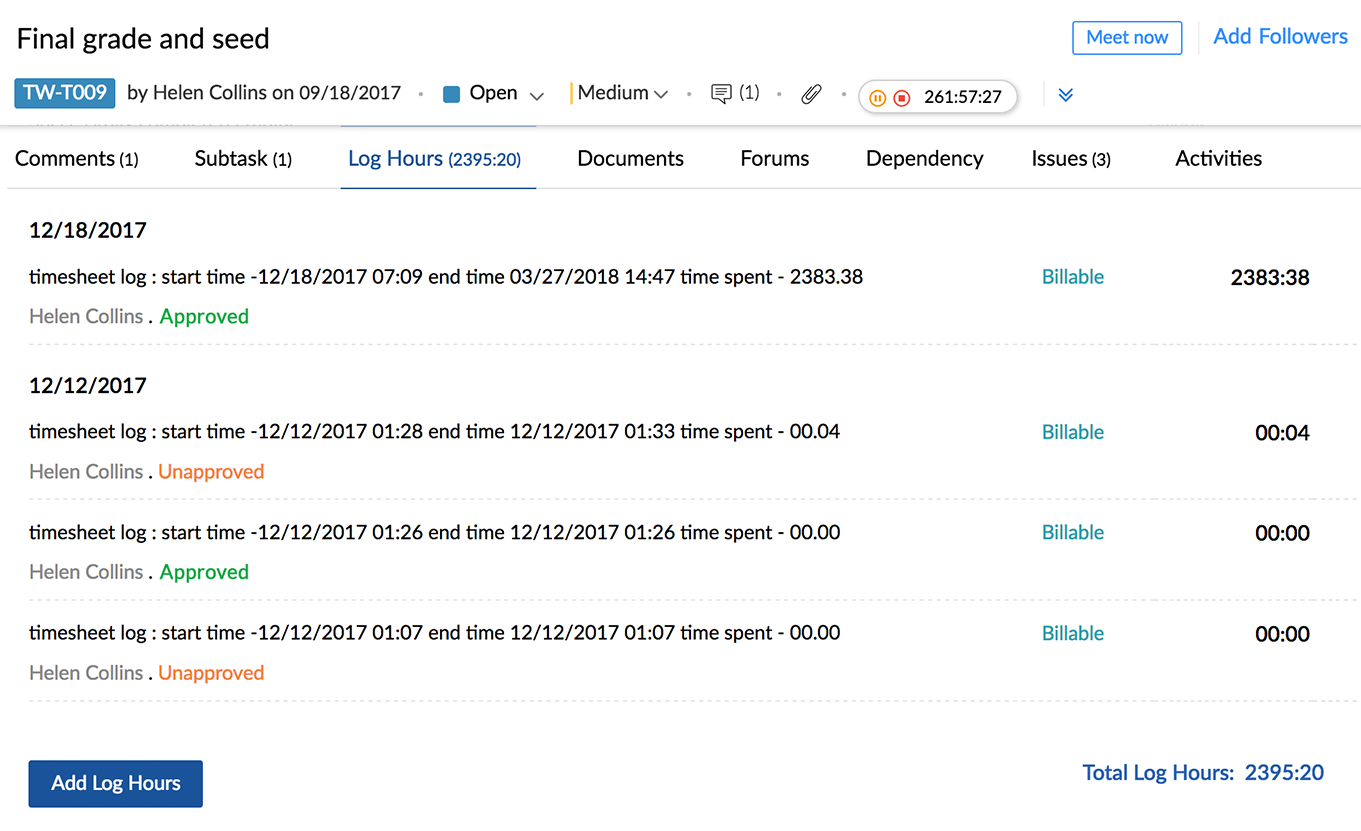Expand details with double chevron icon

click(1065, 95)
